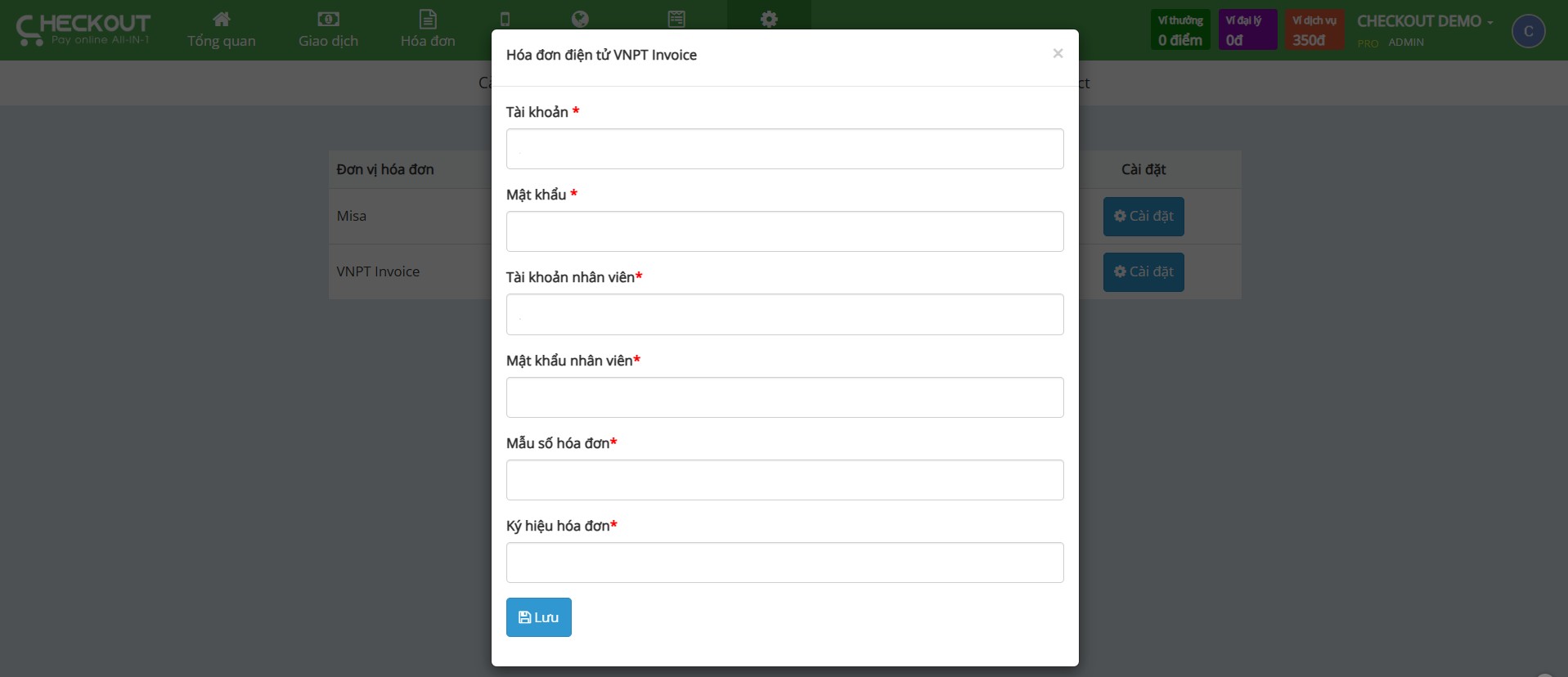Focus the Mật khẩu input field

pos(785,231)
